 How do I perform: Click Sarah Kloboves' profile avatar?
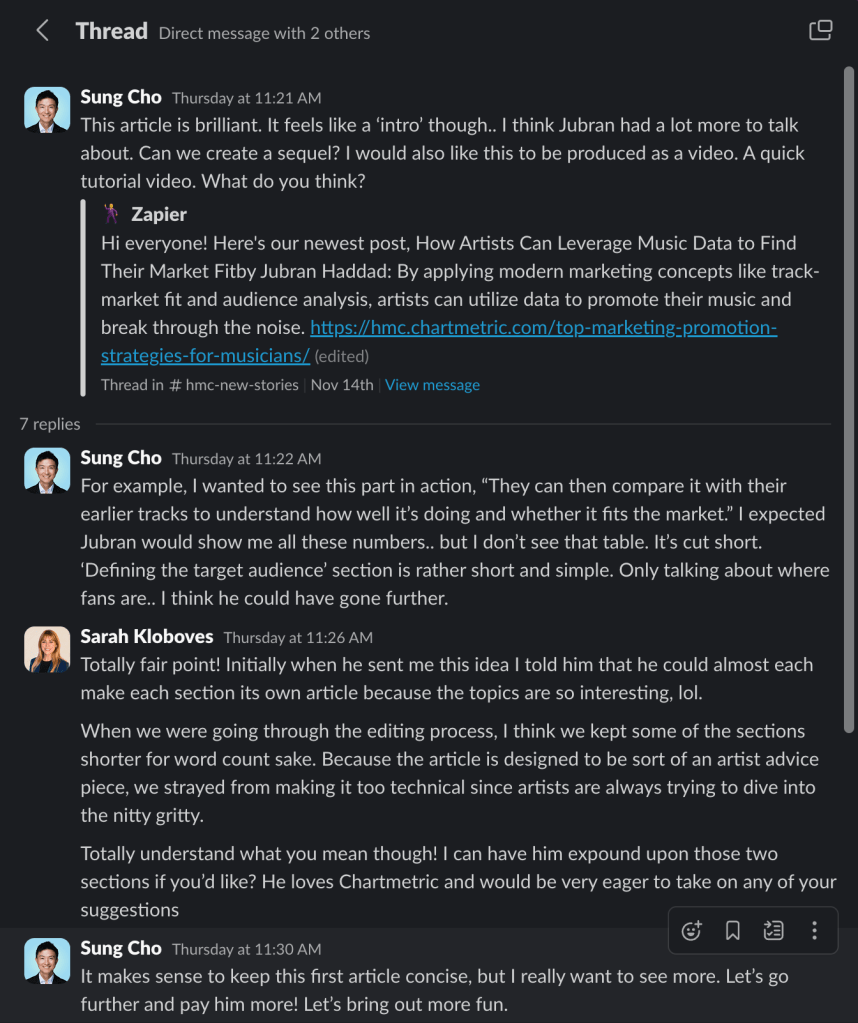point(47,650)
